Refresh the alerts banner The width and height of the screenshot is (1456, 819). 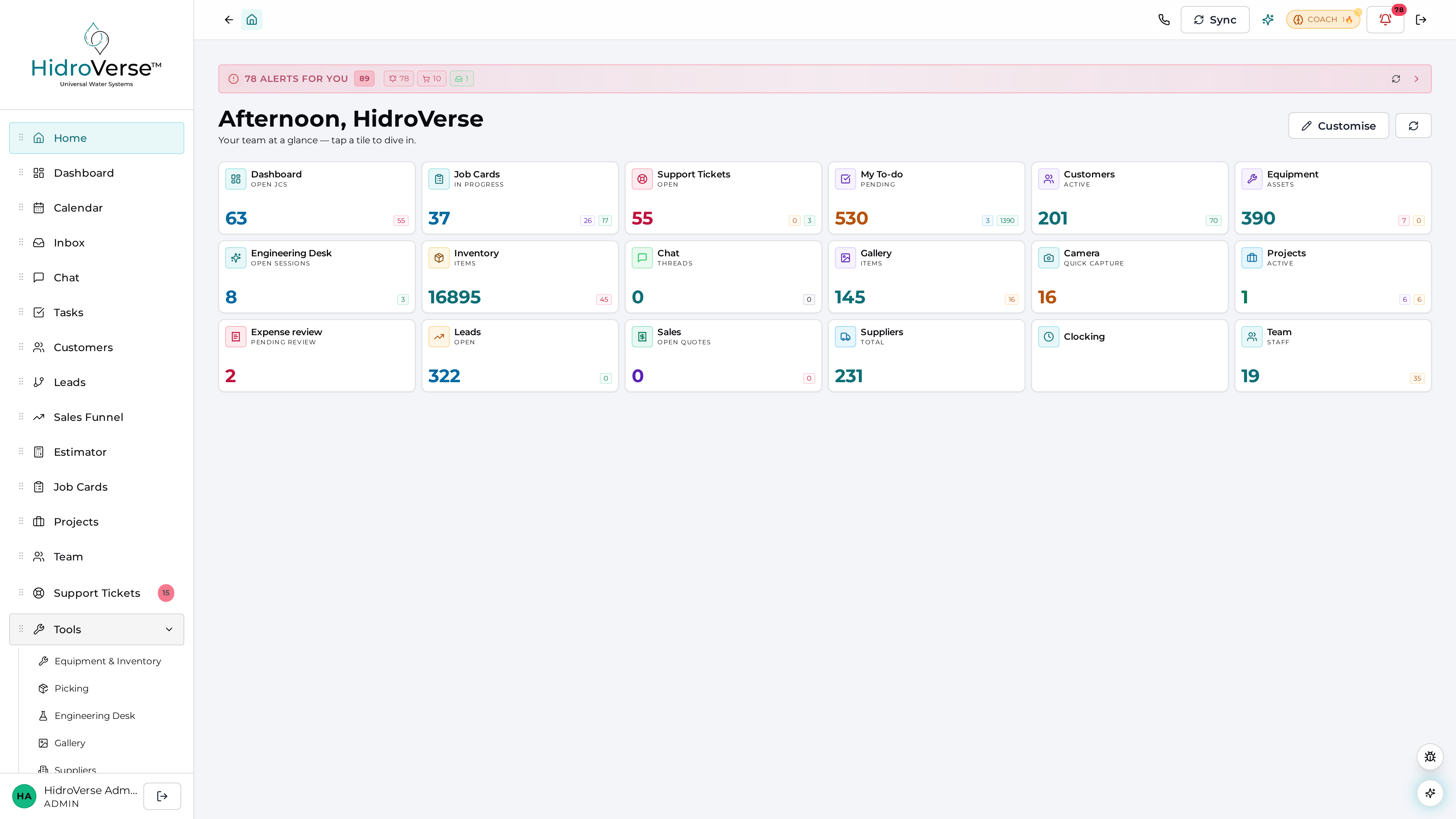1396,79
